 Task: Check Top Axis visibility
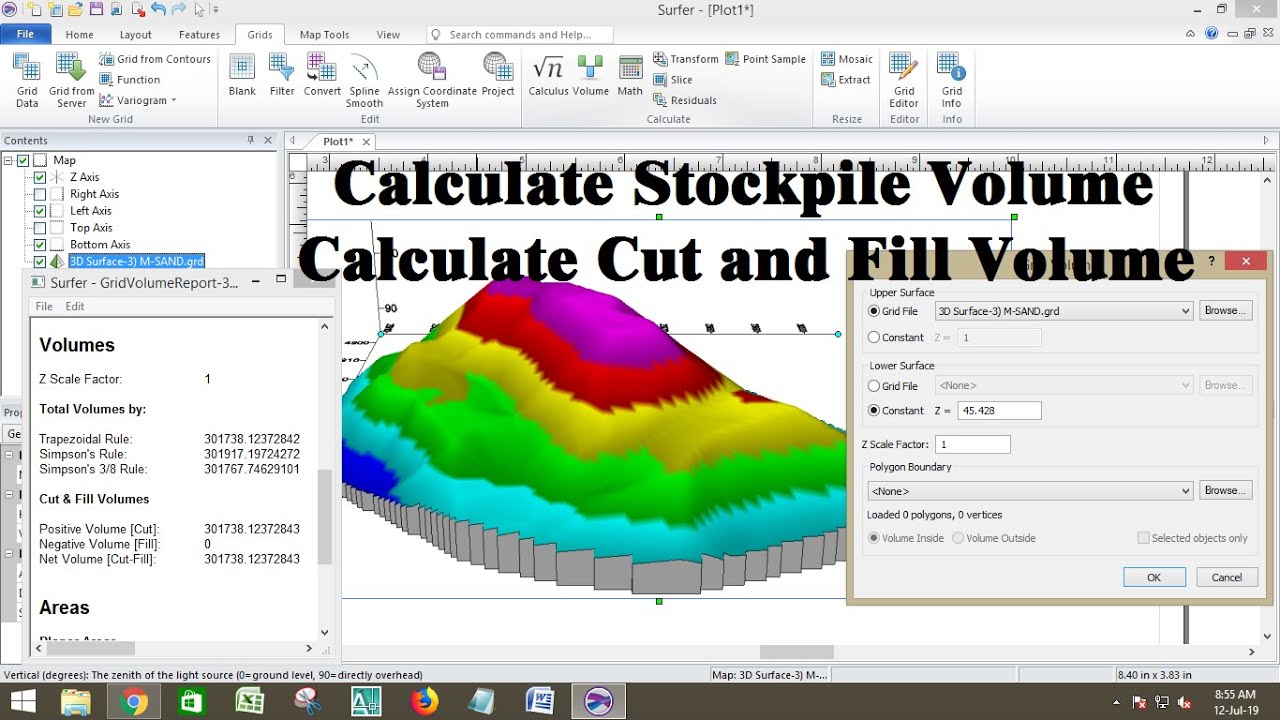click(40, 228)
